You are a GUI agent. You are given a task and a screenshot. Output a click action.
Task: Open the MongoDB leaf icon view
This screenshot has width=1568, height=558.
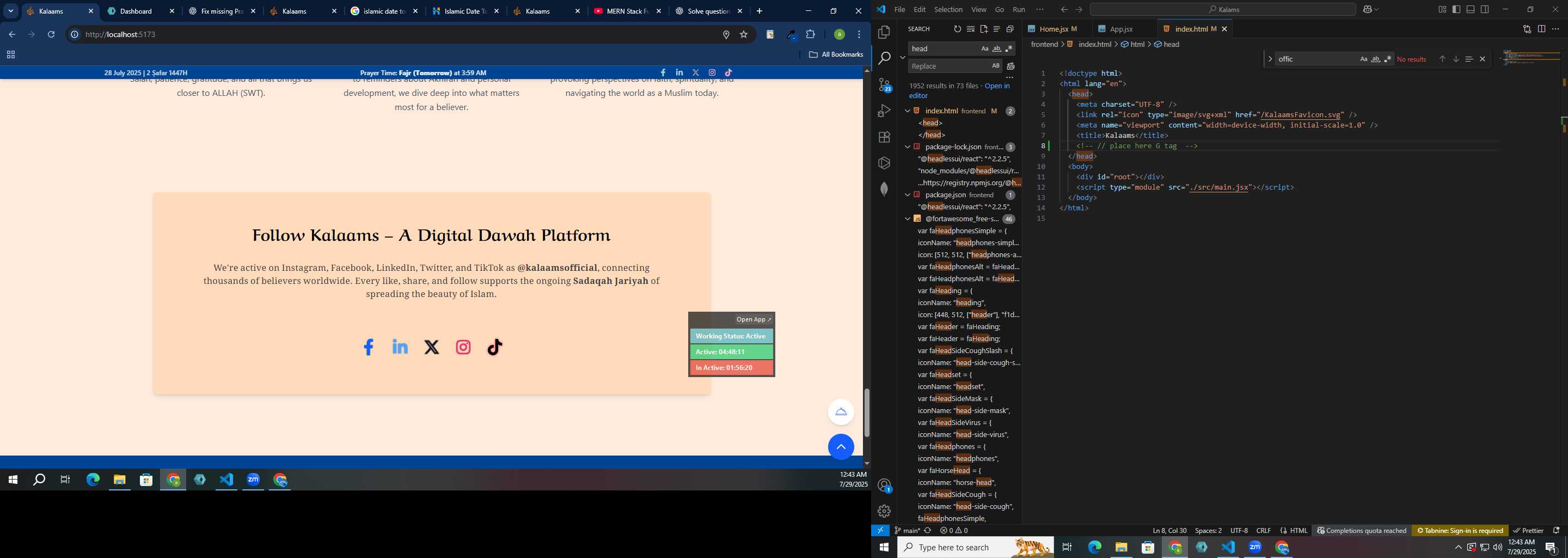point(884,189)
